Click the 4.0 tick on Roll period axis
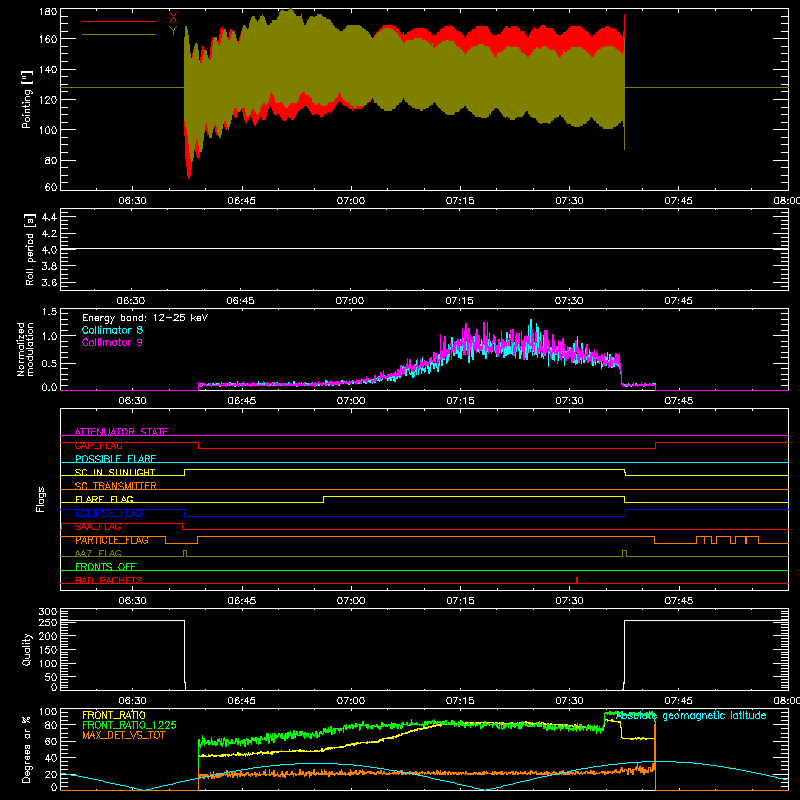 (x=49, y=249)
